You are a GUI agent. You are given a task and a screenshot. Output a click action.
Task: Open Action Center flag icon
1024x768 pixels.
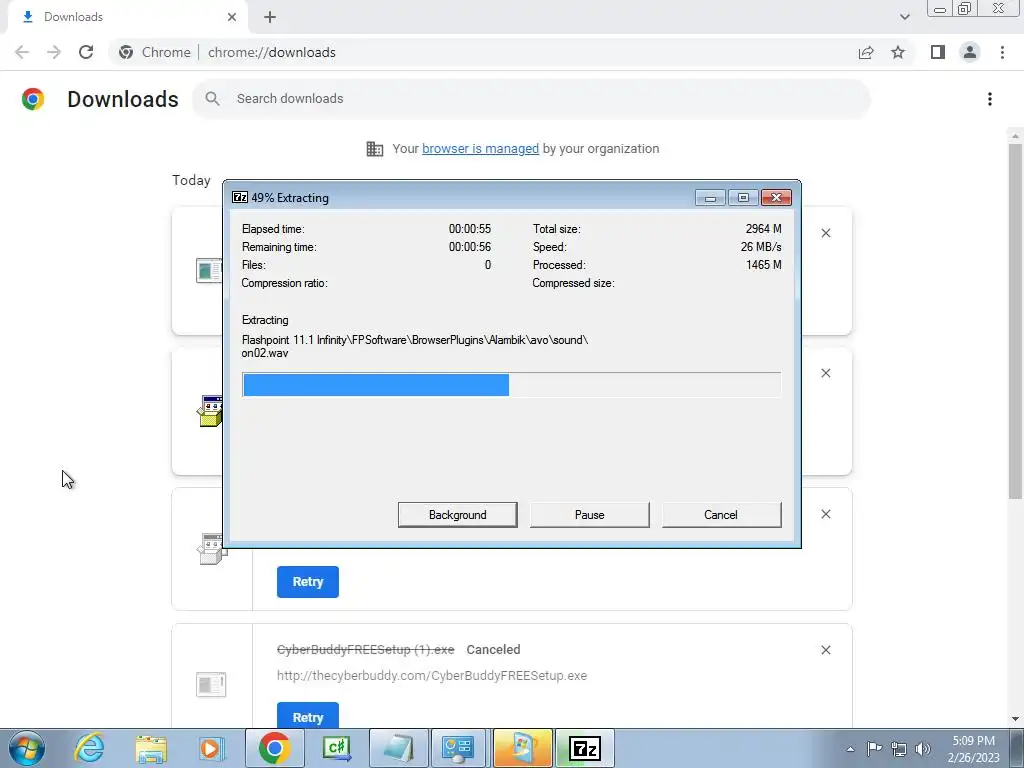click(x=874, y=749)
